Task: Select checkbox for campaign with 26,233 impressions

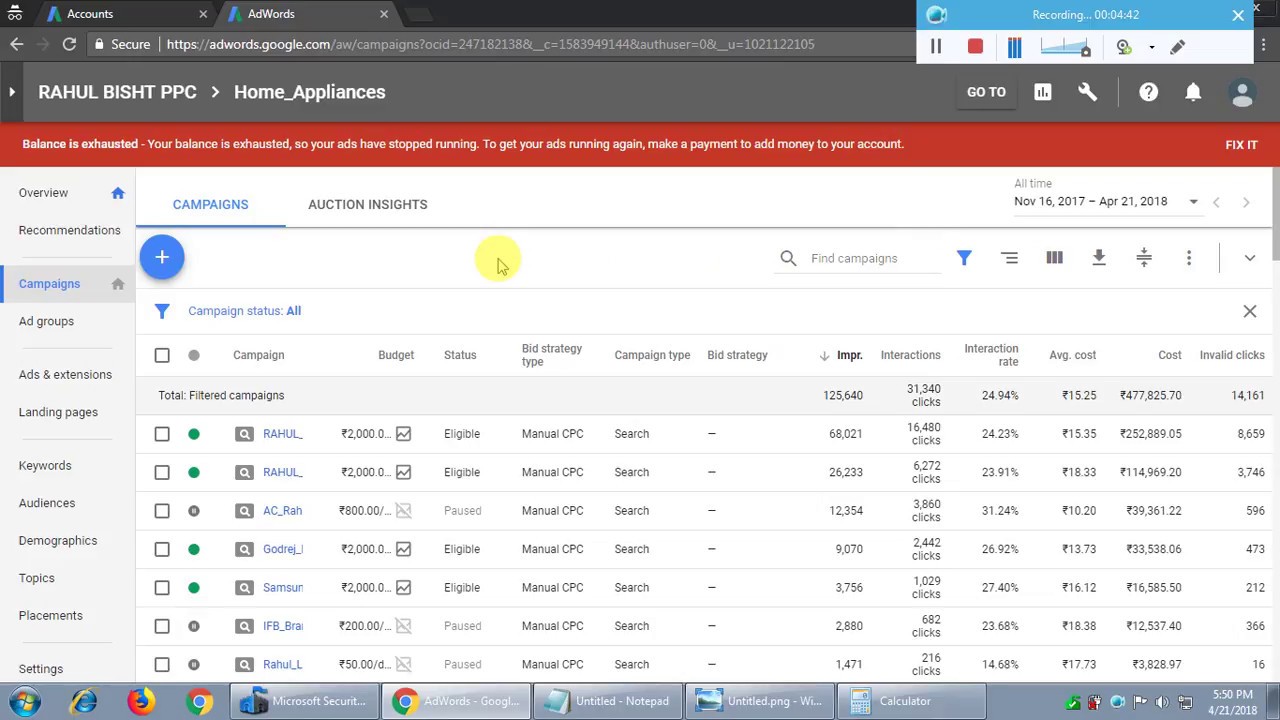Action: tap(162, 472)
